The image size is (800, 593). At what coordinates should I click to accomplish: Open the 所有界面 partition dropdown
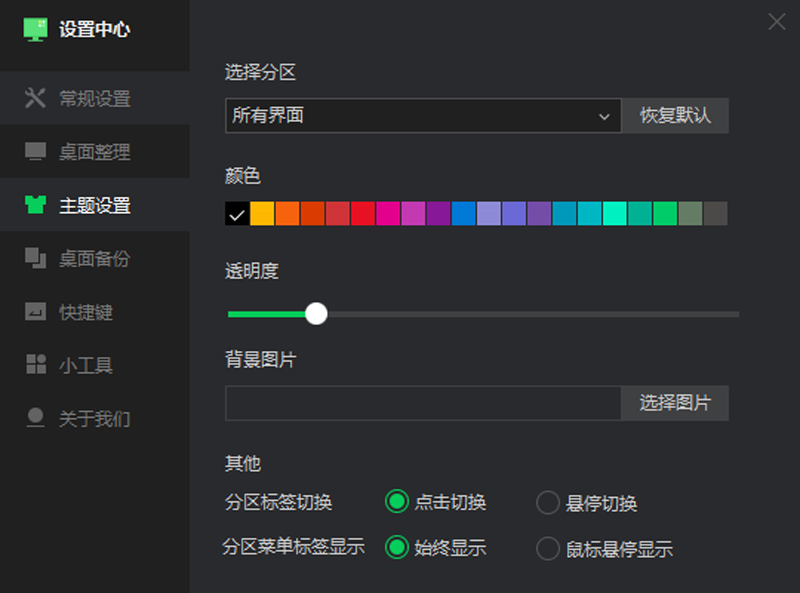[x=423, y=116]
